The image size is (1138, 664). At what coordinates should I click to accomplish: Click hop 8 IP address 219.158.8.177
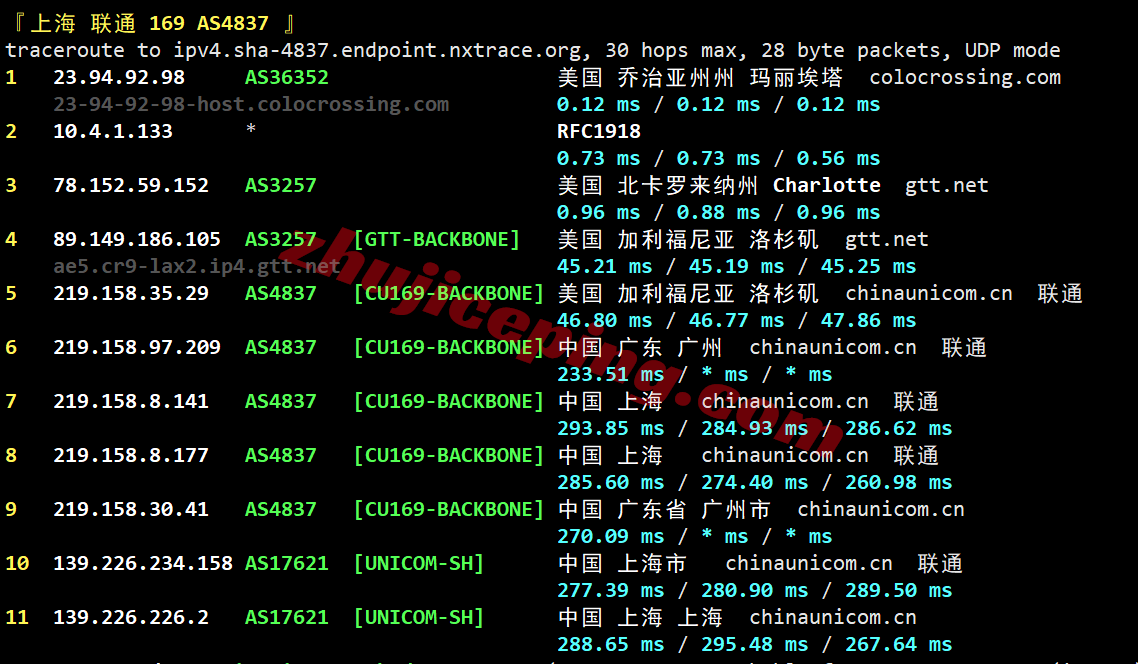click(x=131, y=455)
